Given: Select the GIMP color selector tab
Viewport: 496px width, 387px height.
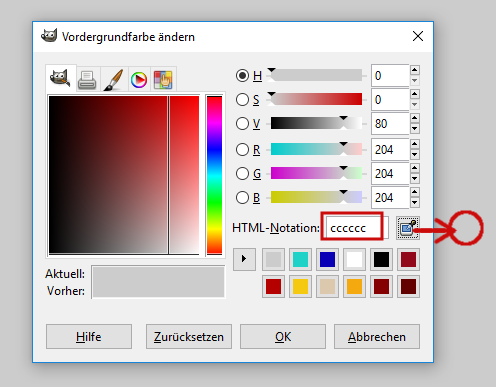Looking at the screenshot, I should (x=60, y=79).
